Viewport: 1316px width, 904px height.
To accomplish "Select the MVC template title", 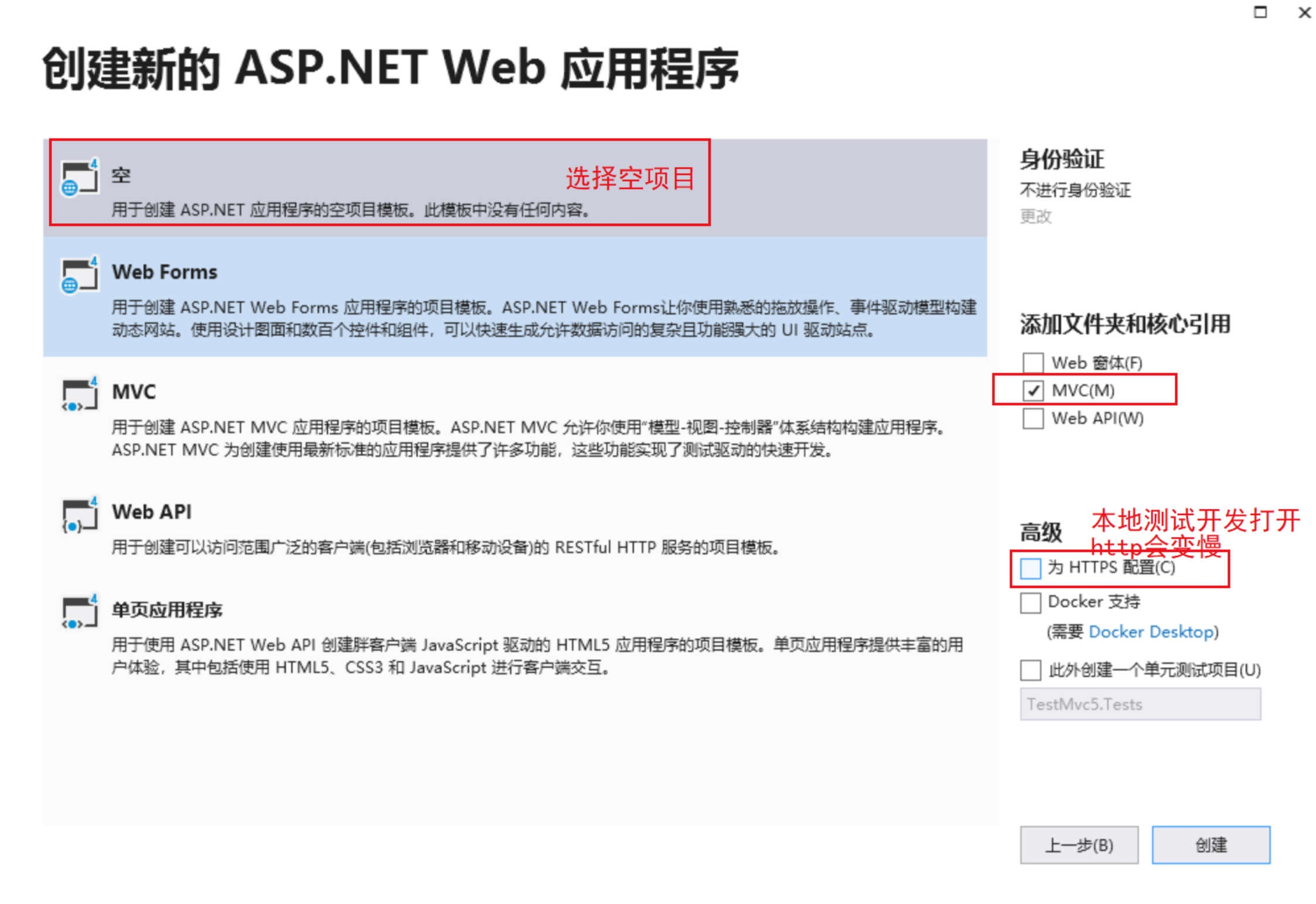I will pos(134,391).
